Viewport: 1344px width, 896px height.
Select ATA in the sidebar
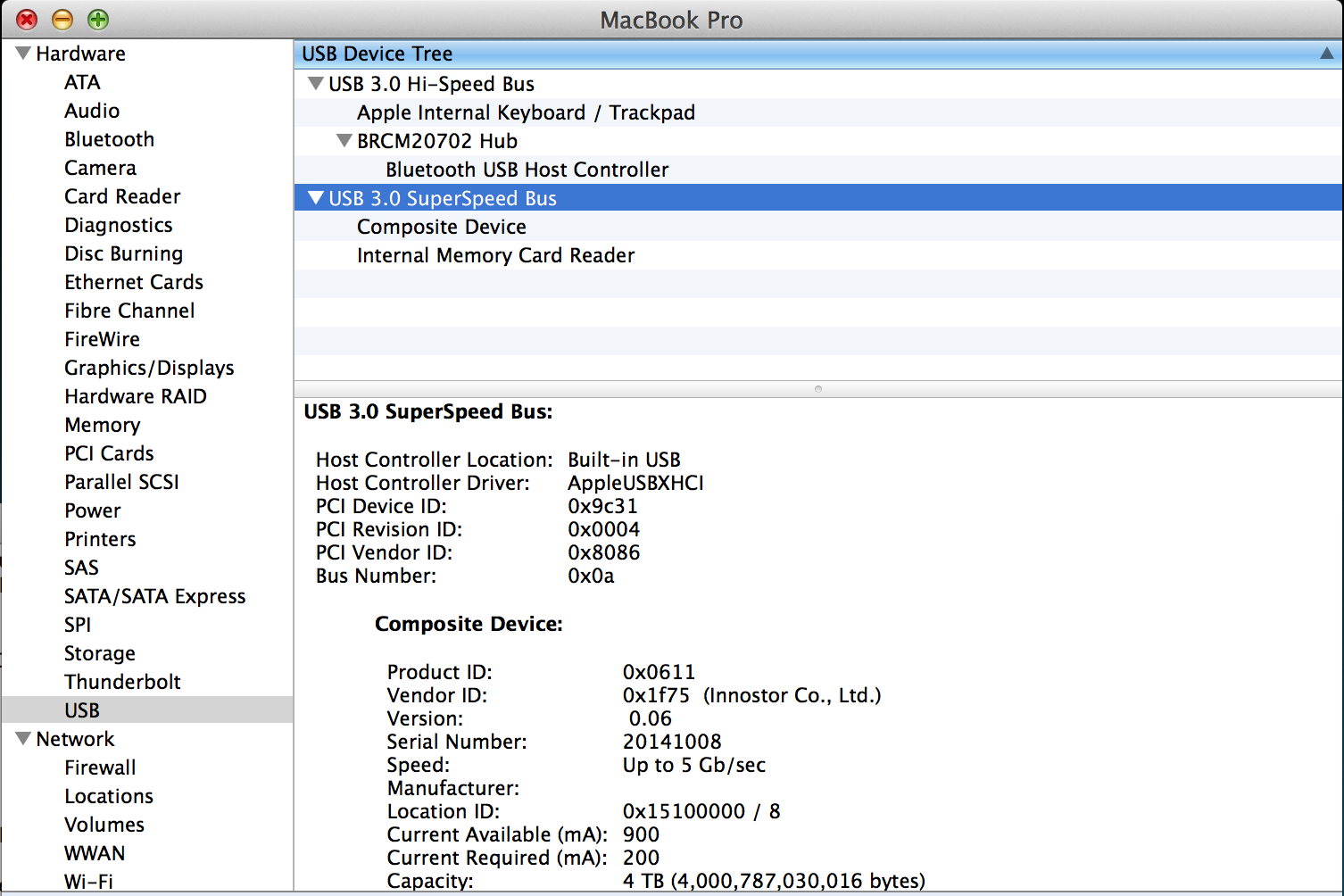[x=82, y=82]
